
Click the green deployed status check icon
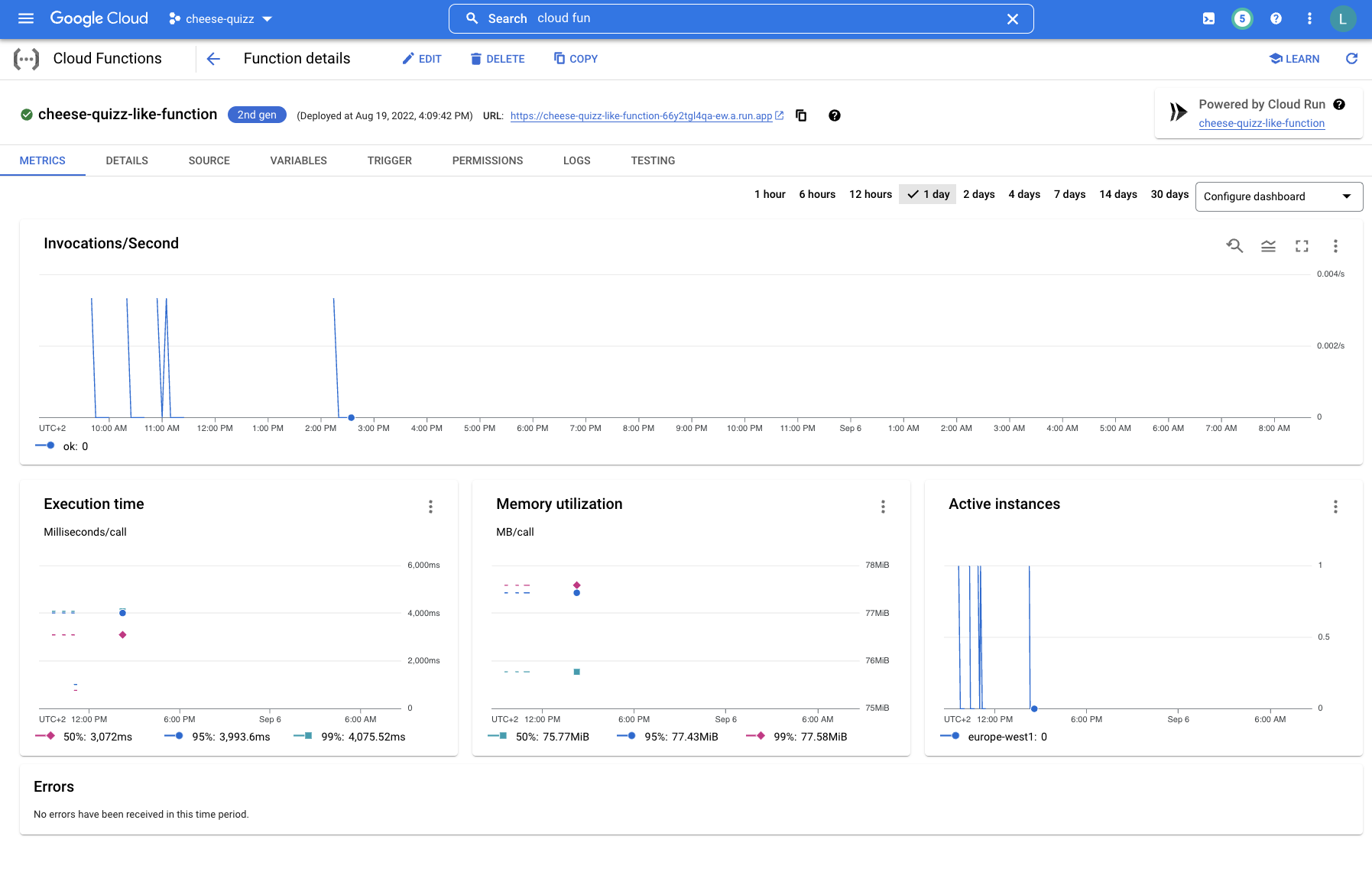pyautogui.click(x=27, y=115)
